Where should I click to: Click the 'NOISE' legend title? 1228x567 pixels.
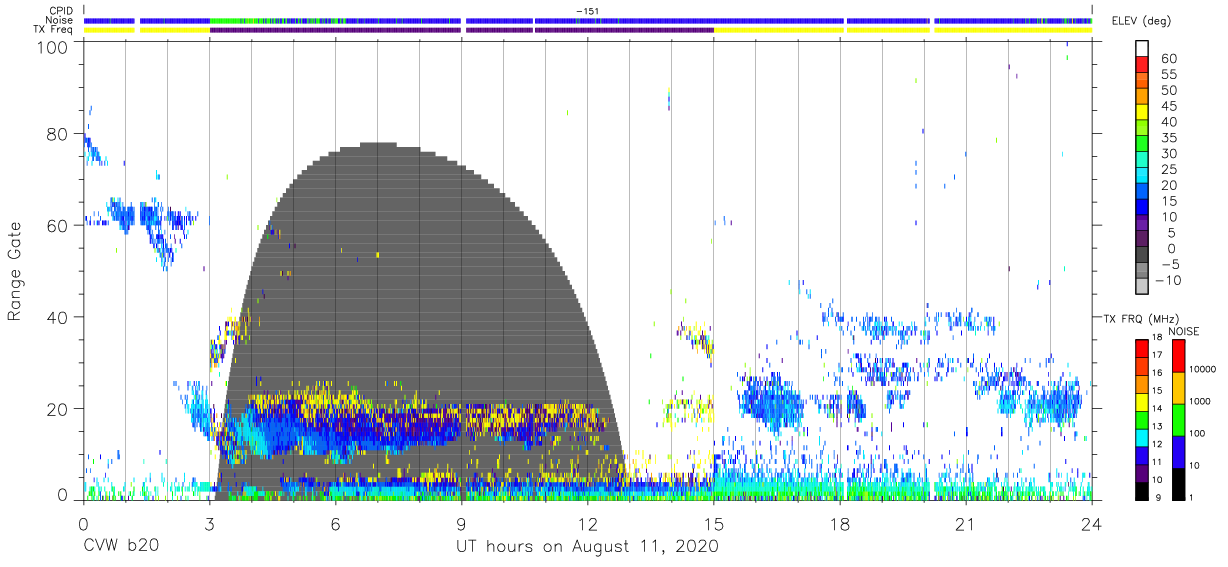(1183, 331)
